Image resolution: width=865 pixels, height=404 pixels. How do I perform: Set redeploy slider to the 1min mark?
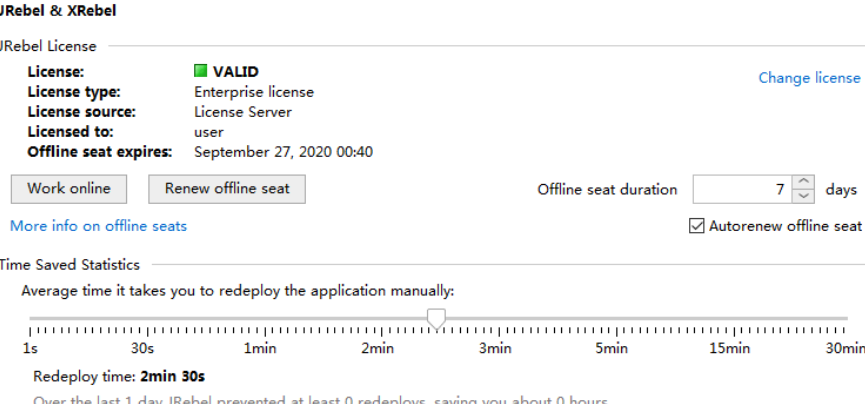[261, 328]
